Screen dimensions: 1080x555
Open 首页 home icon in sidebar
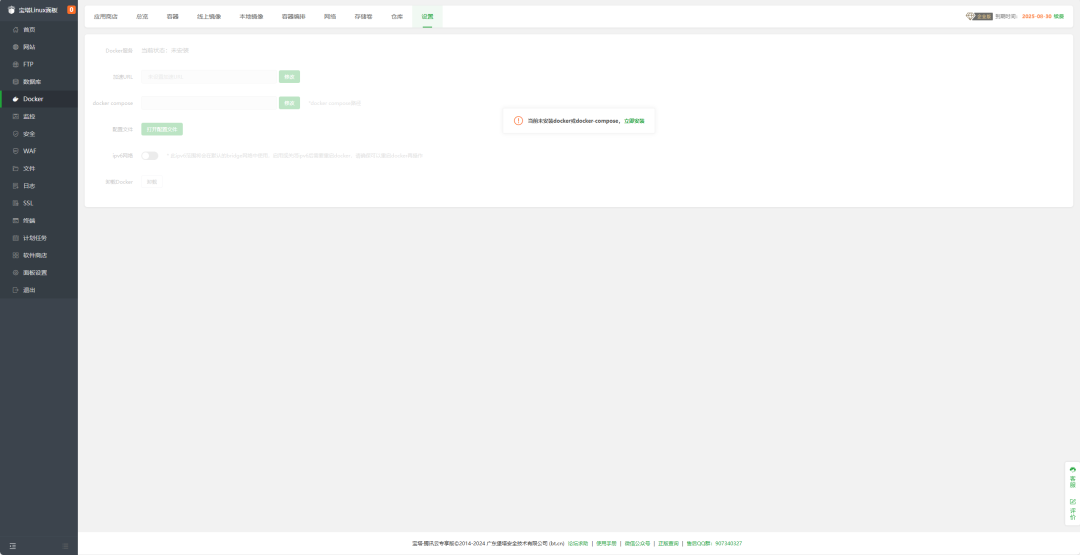[x=16, y=30]
